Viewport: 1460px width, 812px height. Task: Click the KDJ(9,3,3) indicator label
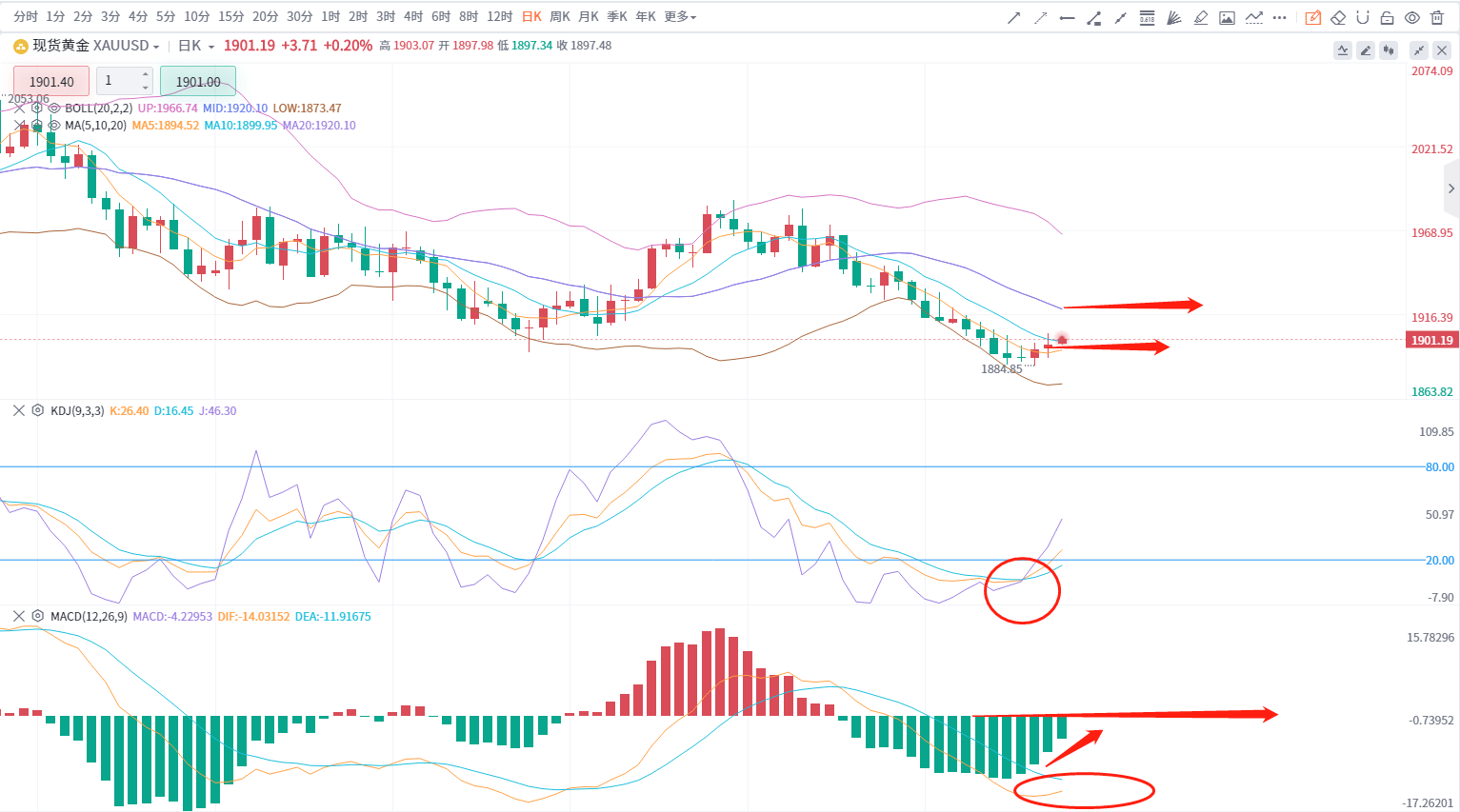click(77, 411)
